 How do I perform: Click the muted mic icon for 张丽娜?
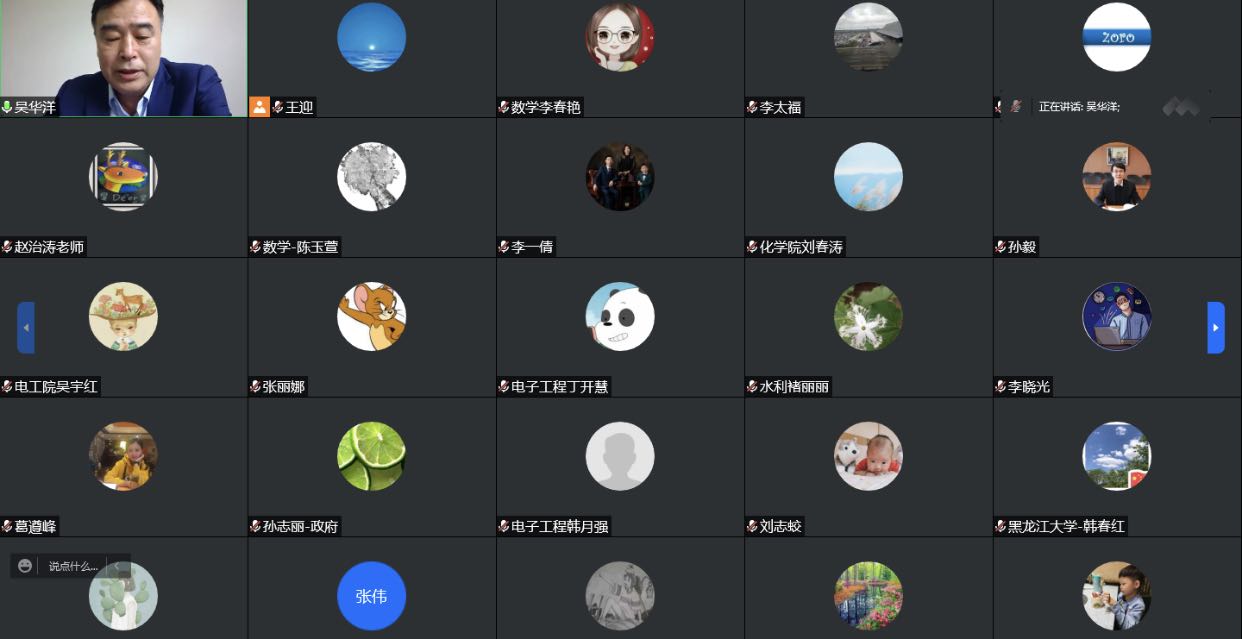pyautogui.click(x=256, y=387)
